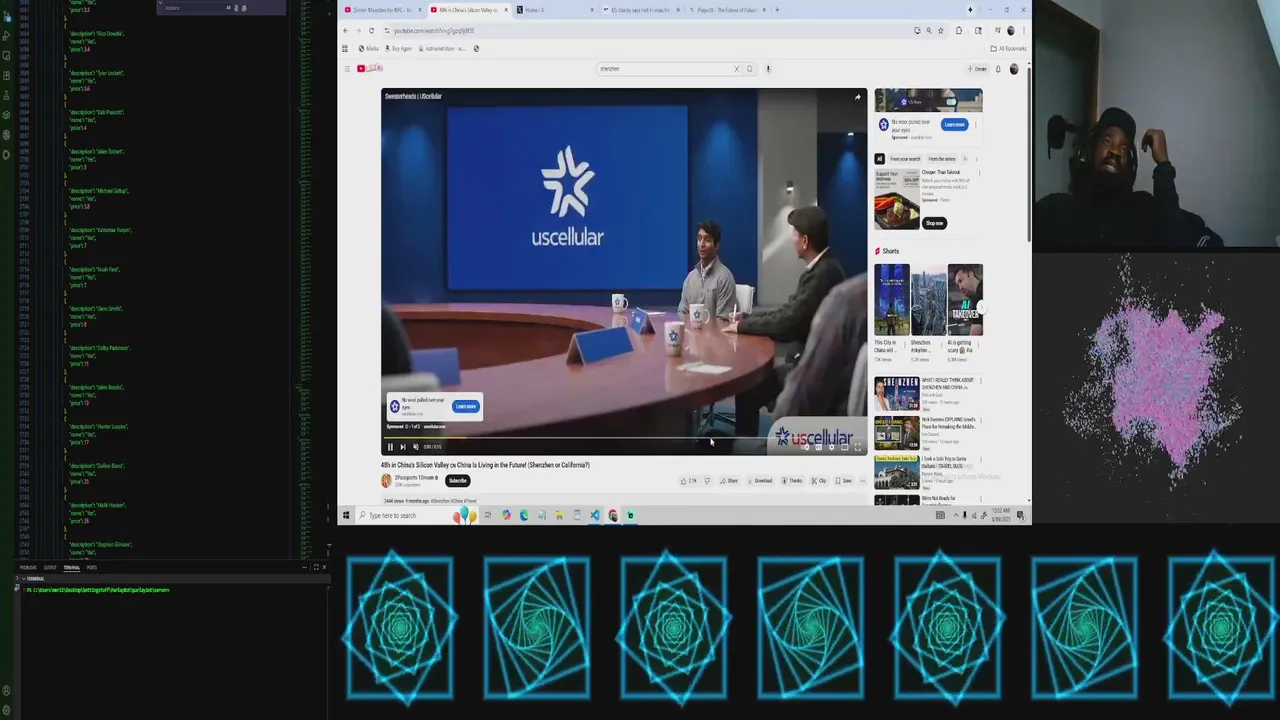Open options for Santa Barbara video
The width and height of the screenshot is (1280, 720).
tap(979, 459)
